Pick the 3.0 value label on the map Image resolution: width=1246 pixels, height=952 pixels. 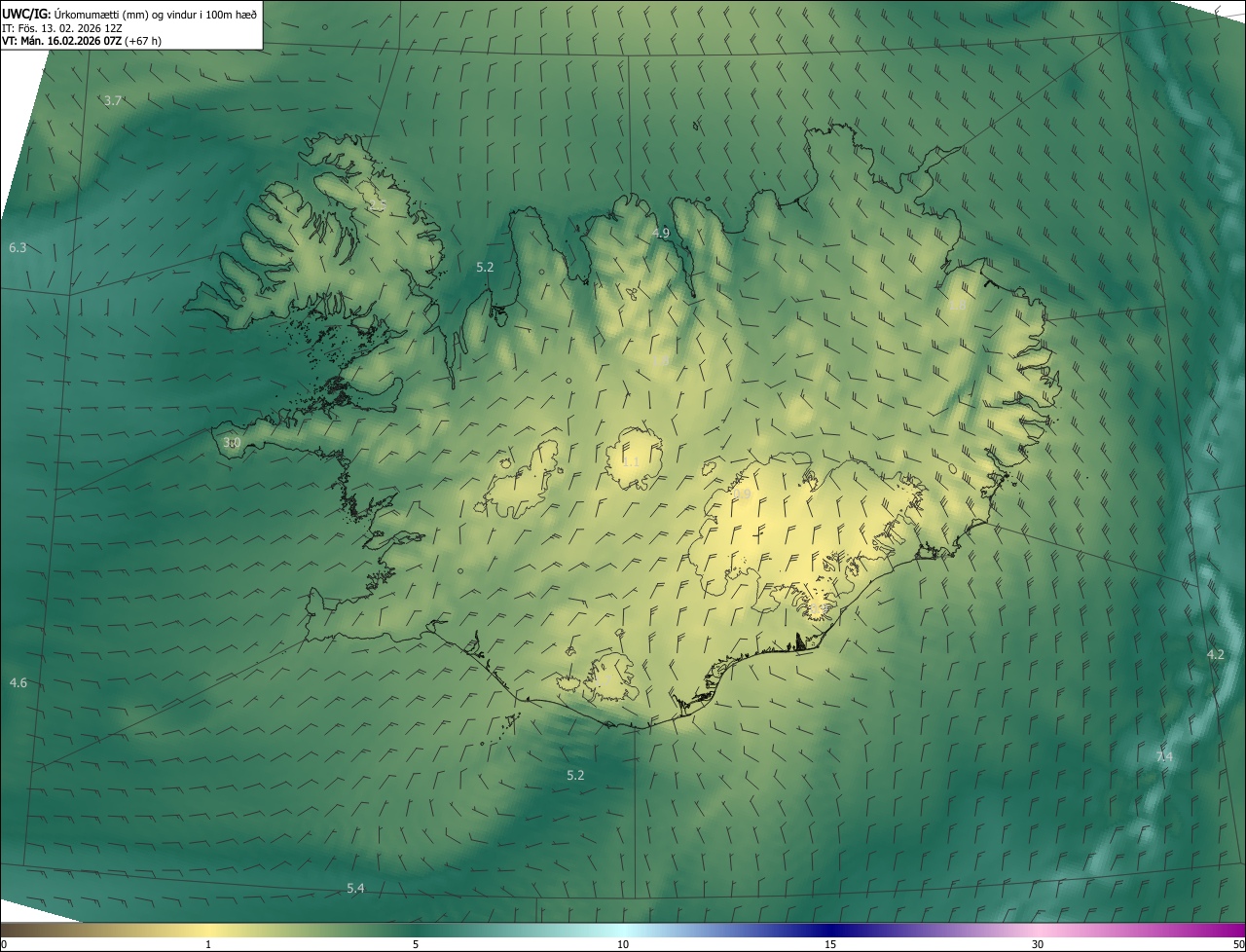[231, 443]
